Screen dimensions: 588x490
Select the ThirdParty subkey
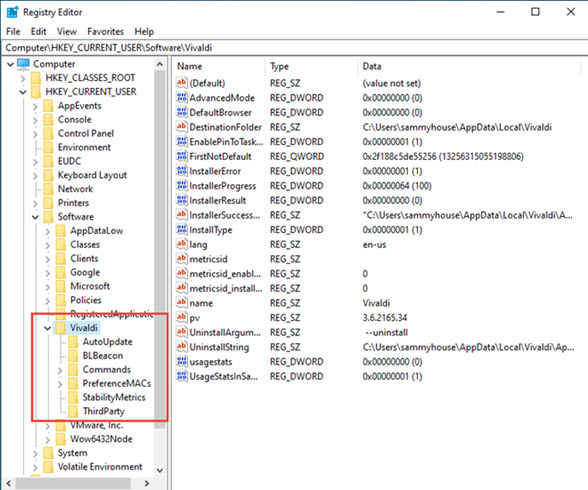[x=104, y=411]
